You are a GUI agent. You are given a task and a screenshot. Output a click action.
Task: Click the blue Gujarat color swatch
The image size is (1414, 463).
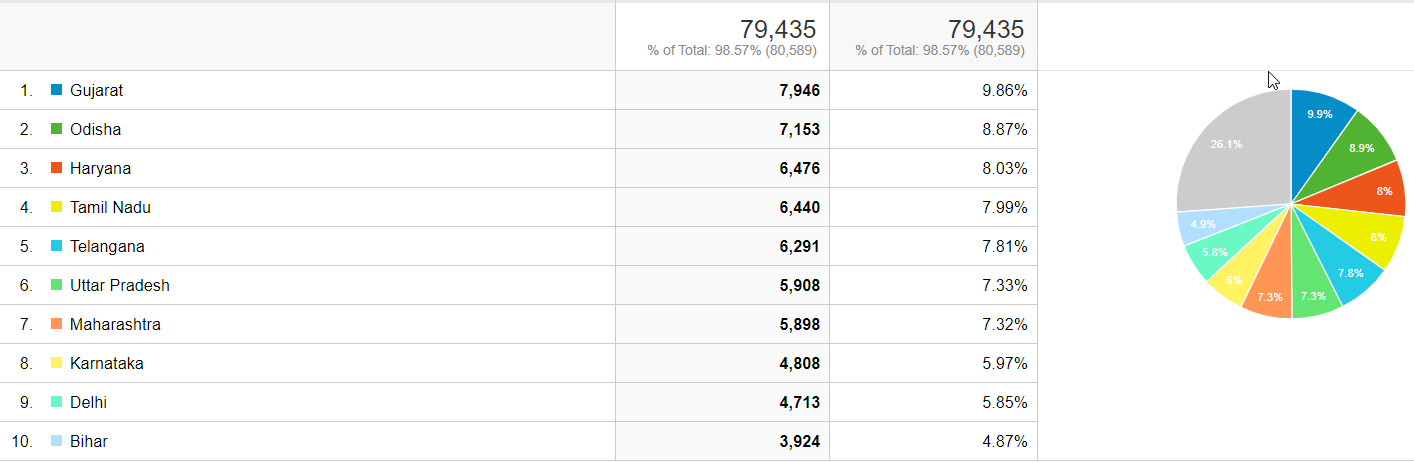point(57,90)
